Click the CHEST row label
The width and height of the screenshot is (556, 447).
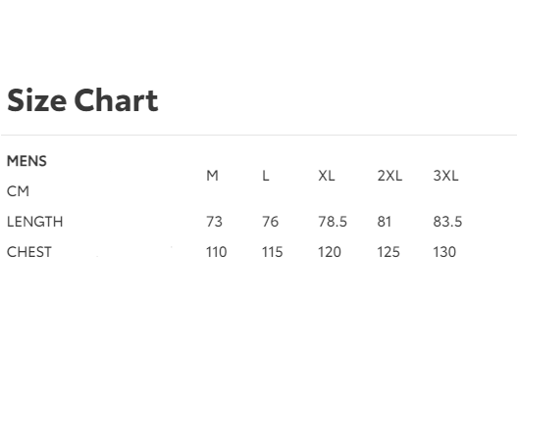click(29, 252)
